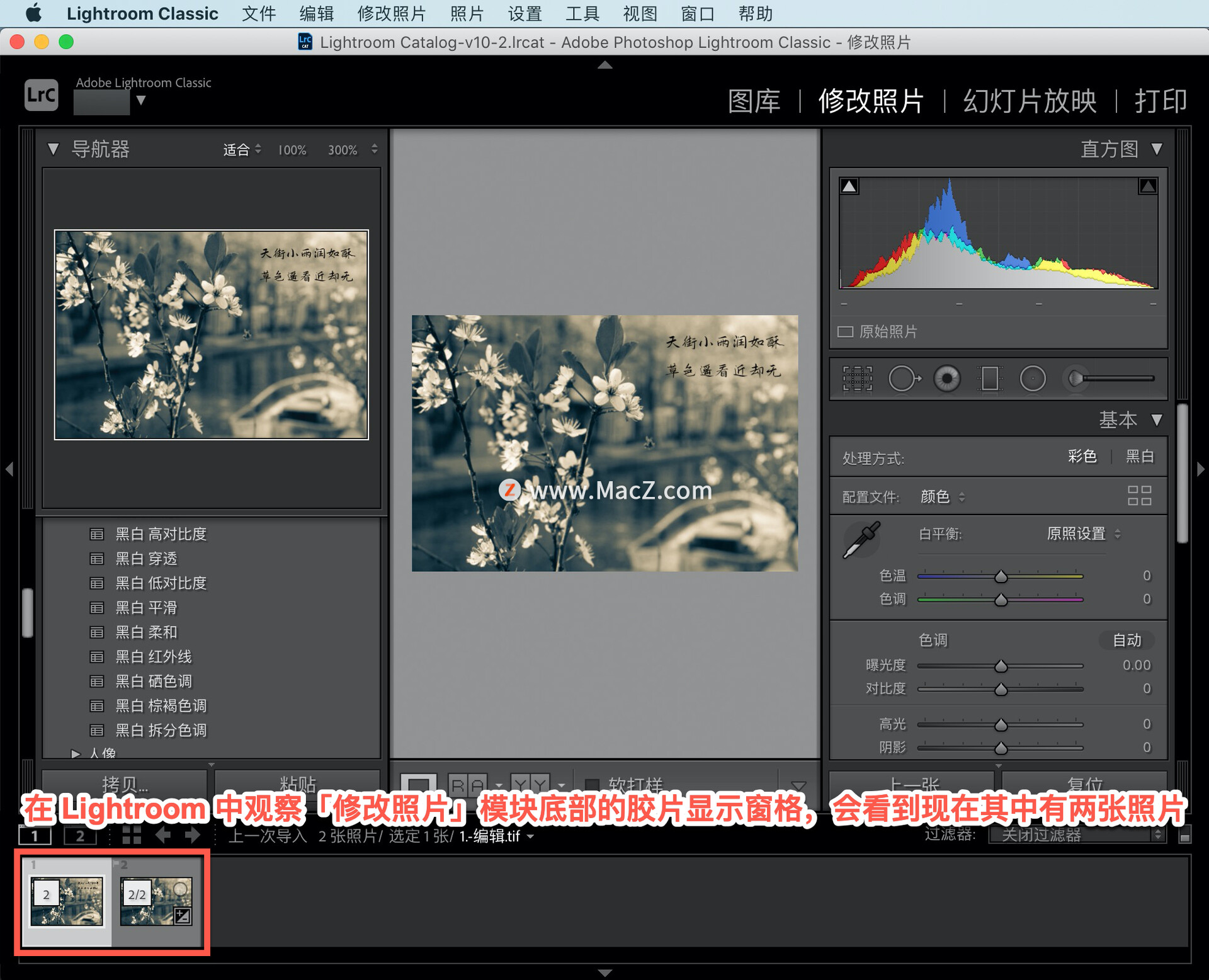Open the 配置文件 颜色 dropdown
The width and height of the screenshot is (1209, 980).
coord(943,497)
